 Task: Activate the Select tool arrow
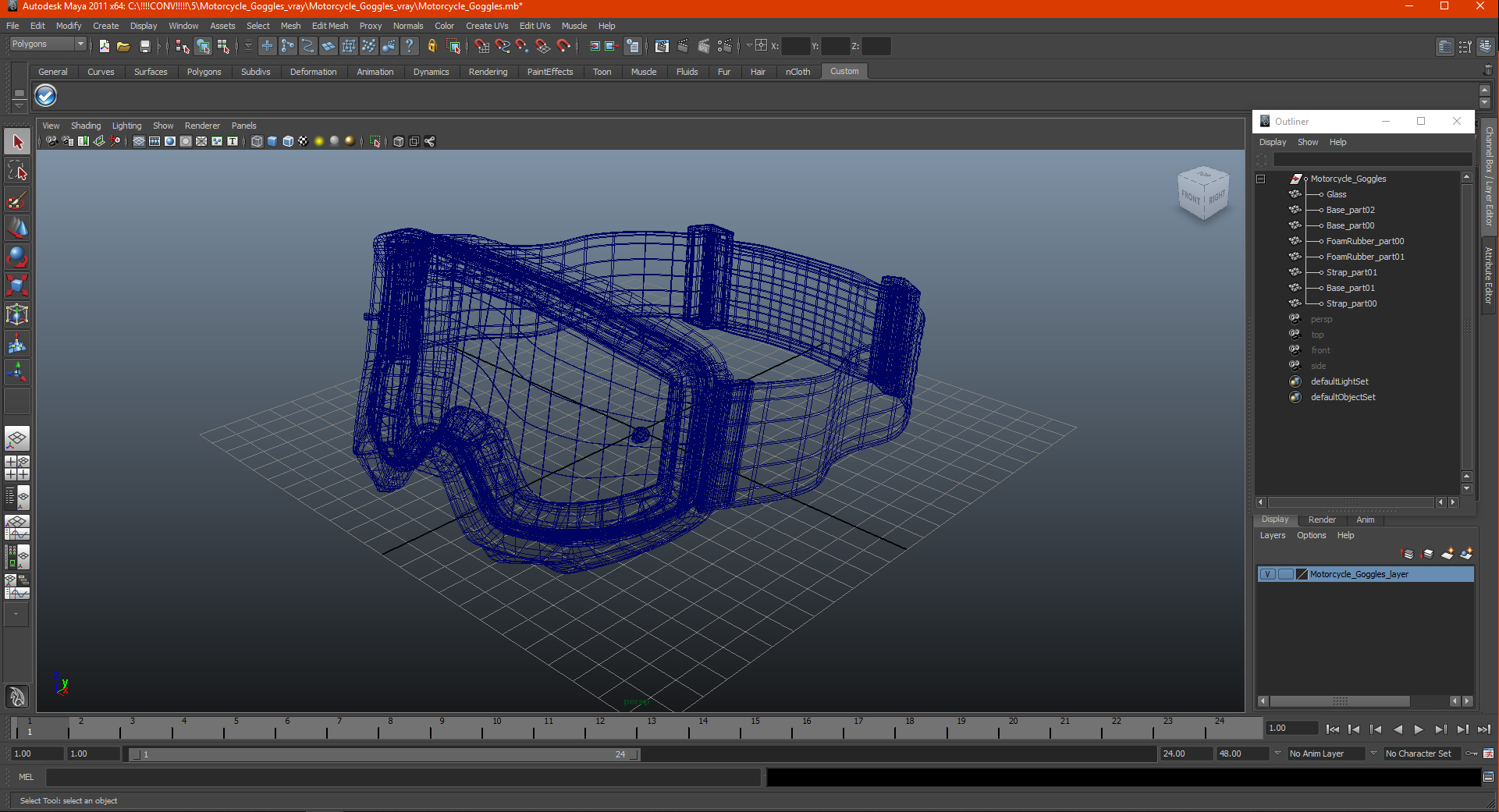[x=17, y=142]
